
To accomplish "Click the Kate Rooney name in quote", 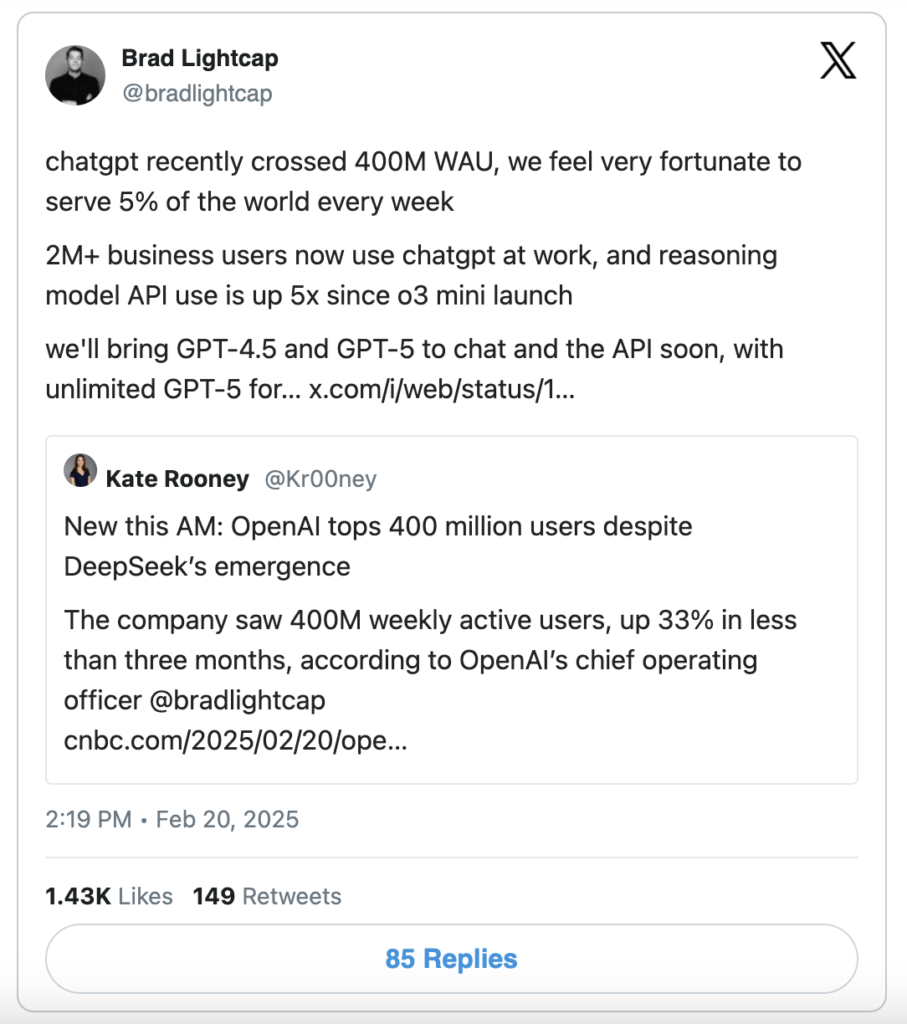I will pos(177,479).
